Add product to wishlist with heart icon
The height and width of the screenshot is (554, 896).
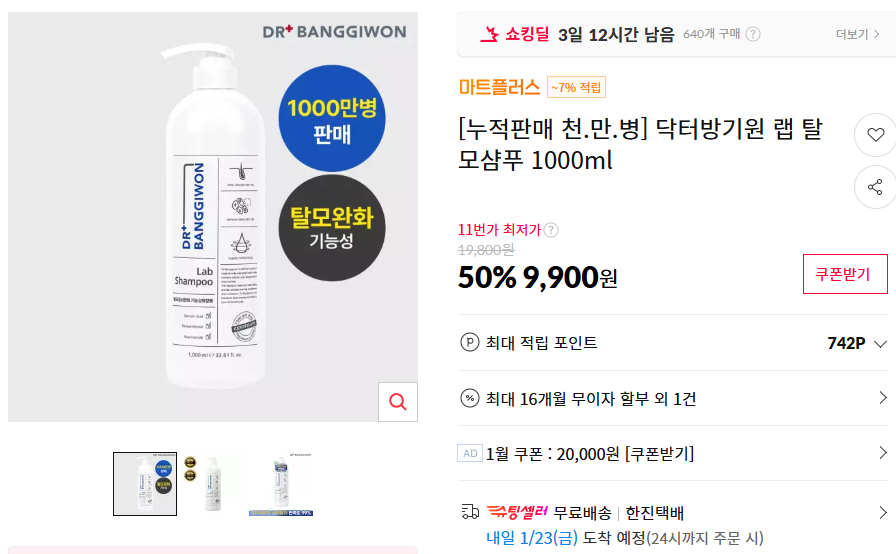click(x=875, y=135)
